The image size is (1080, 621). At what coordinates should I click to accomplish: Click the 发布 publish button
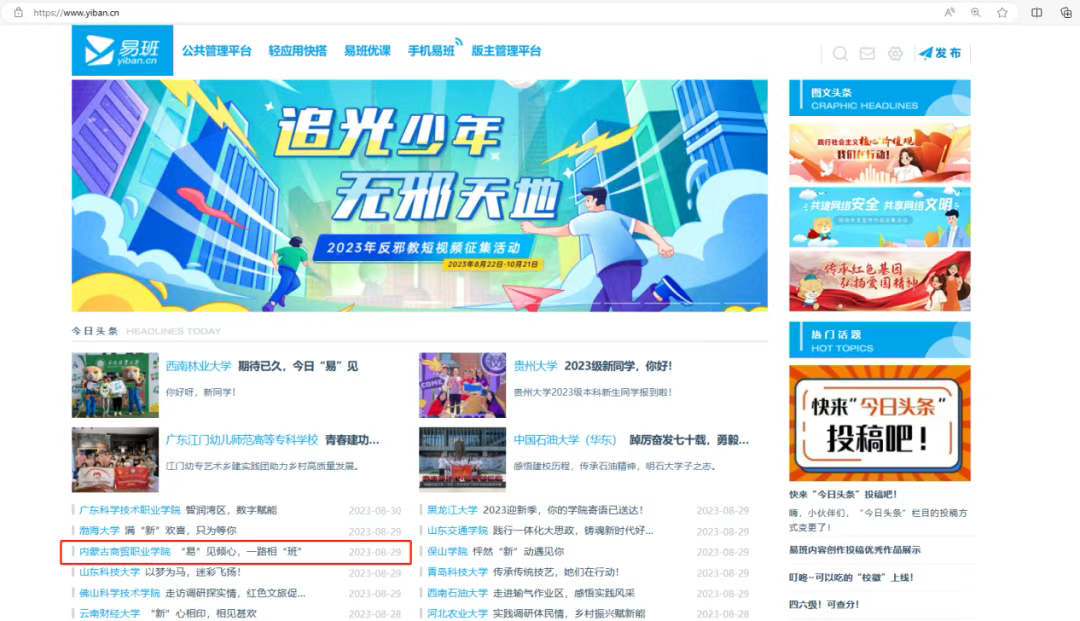click(x=940, y=53)
